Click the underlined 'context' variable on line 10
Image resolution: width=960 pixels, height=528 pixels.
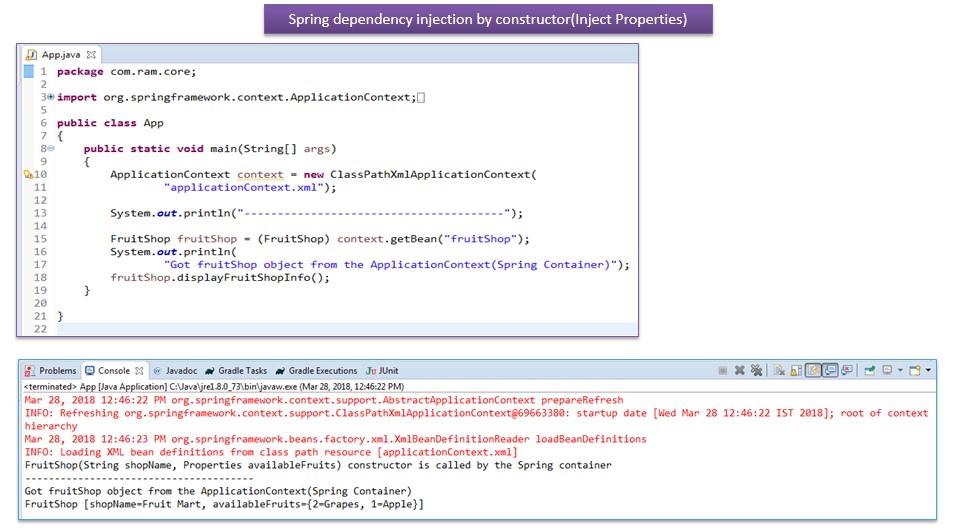(x=260, y=175)
